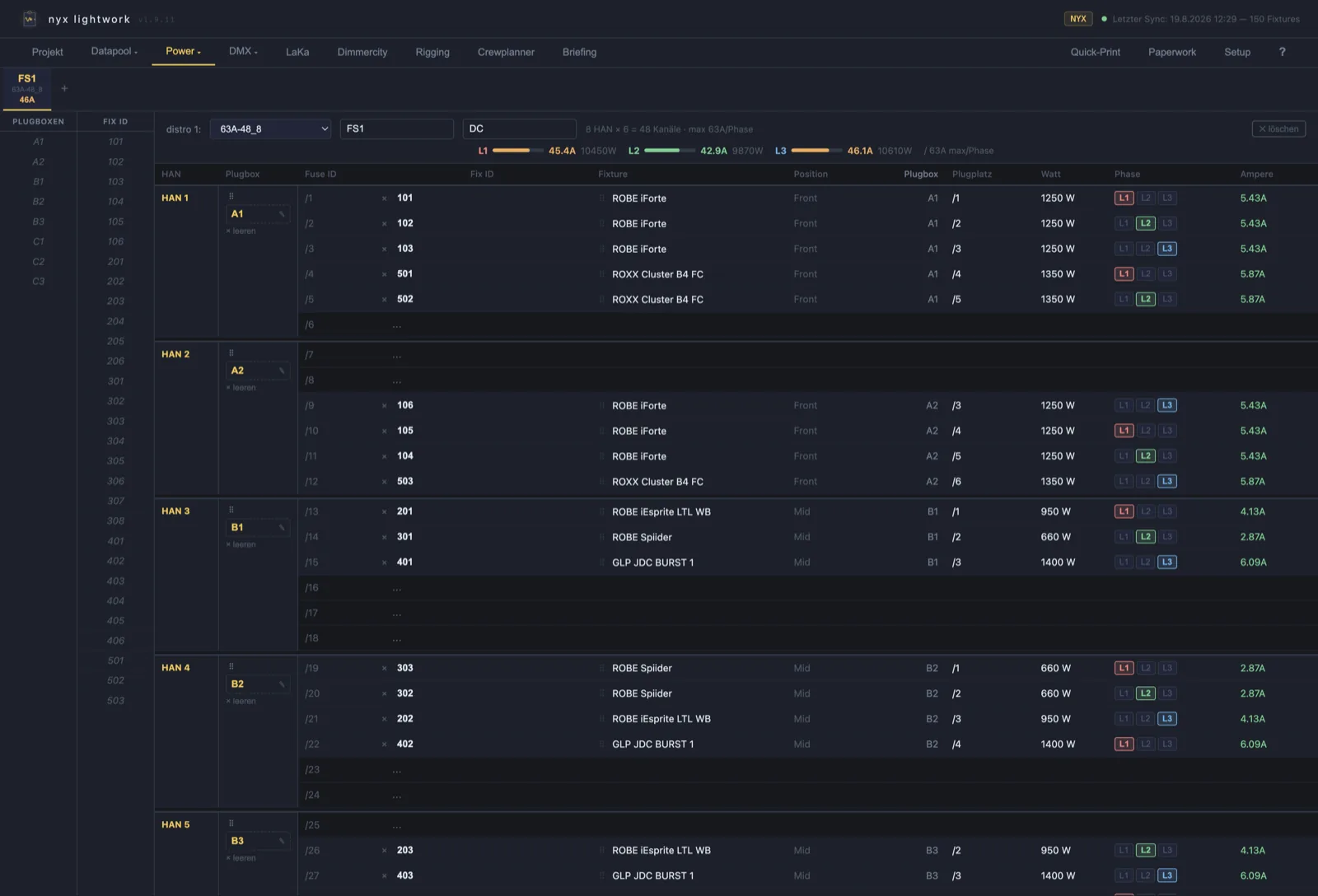1318x896 pixels.
Task: Expand the DMX menu
Action: [x=243, y=52]
